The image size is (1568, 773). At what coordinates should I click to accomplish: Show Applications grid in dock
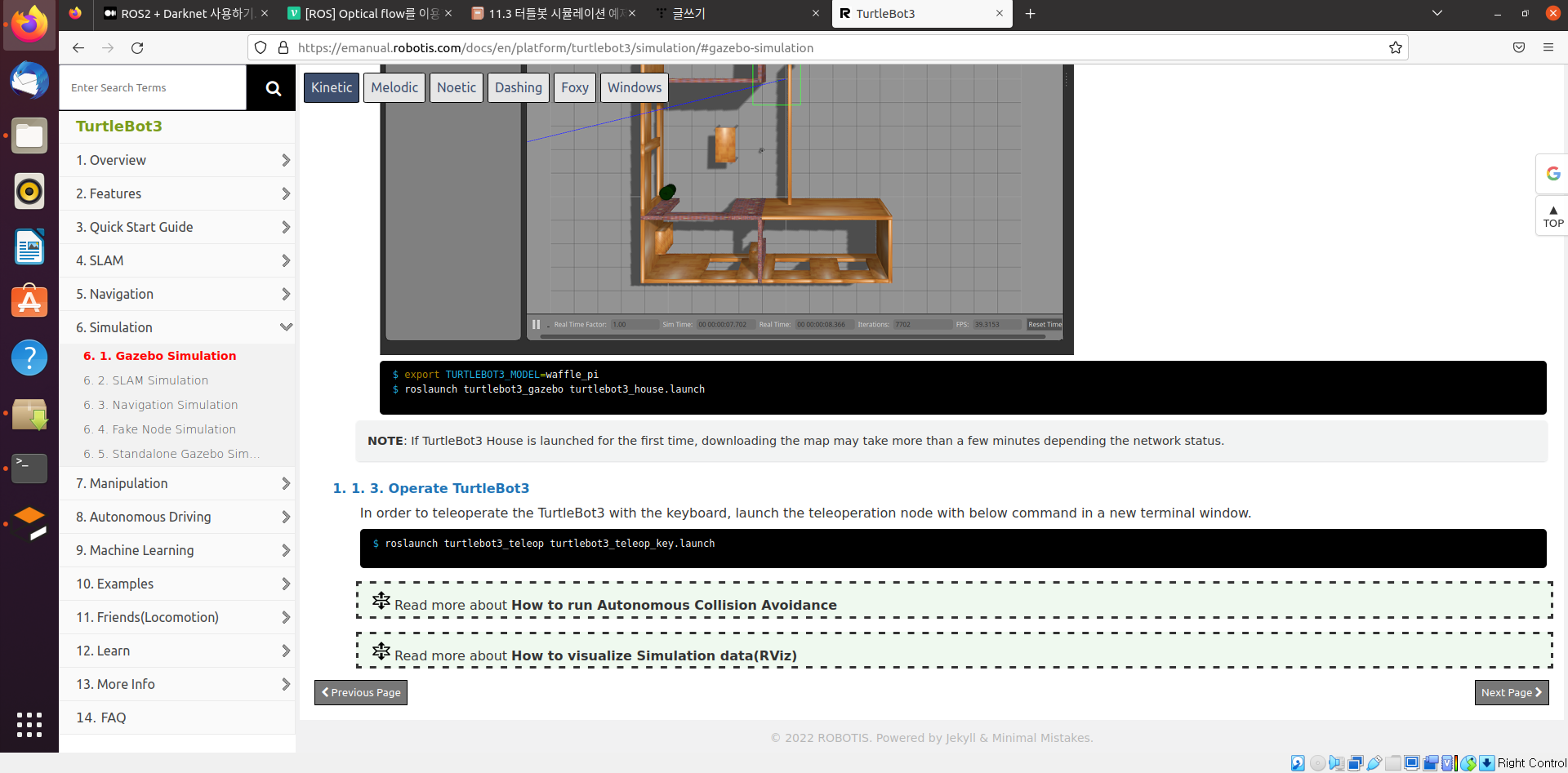click(x=29, y=725)
